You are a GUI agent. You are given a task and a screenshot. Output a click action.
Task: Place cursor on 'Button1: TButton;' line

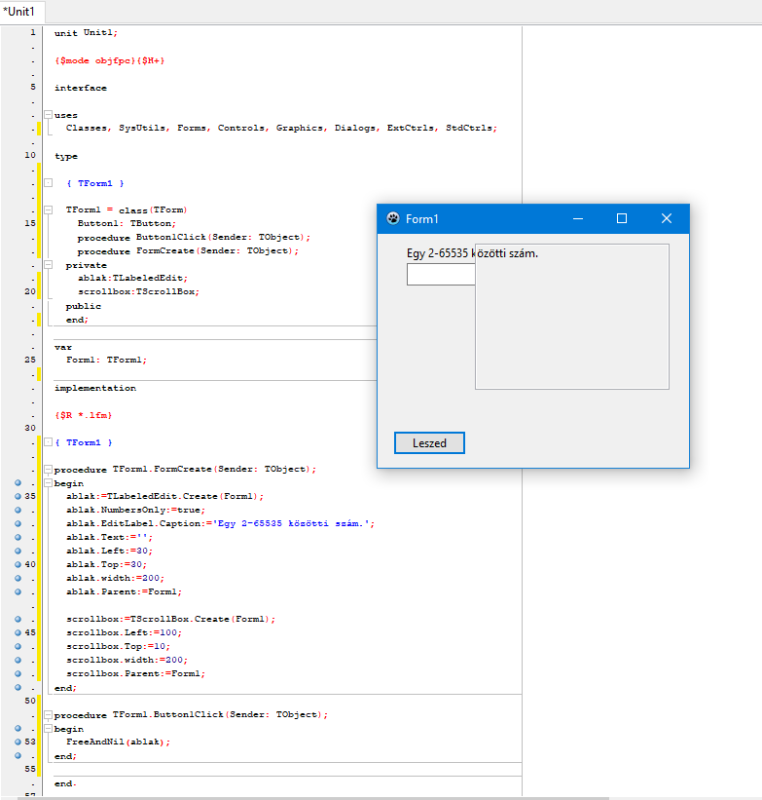(x=126, y=223)
